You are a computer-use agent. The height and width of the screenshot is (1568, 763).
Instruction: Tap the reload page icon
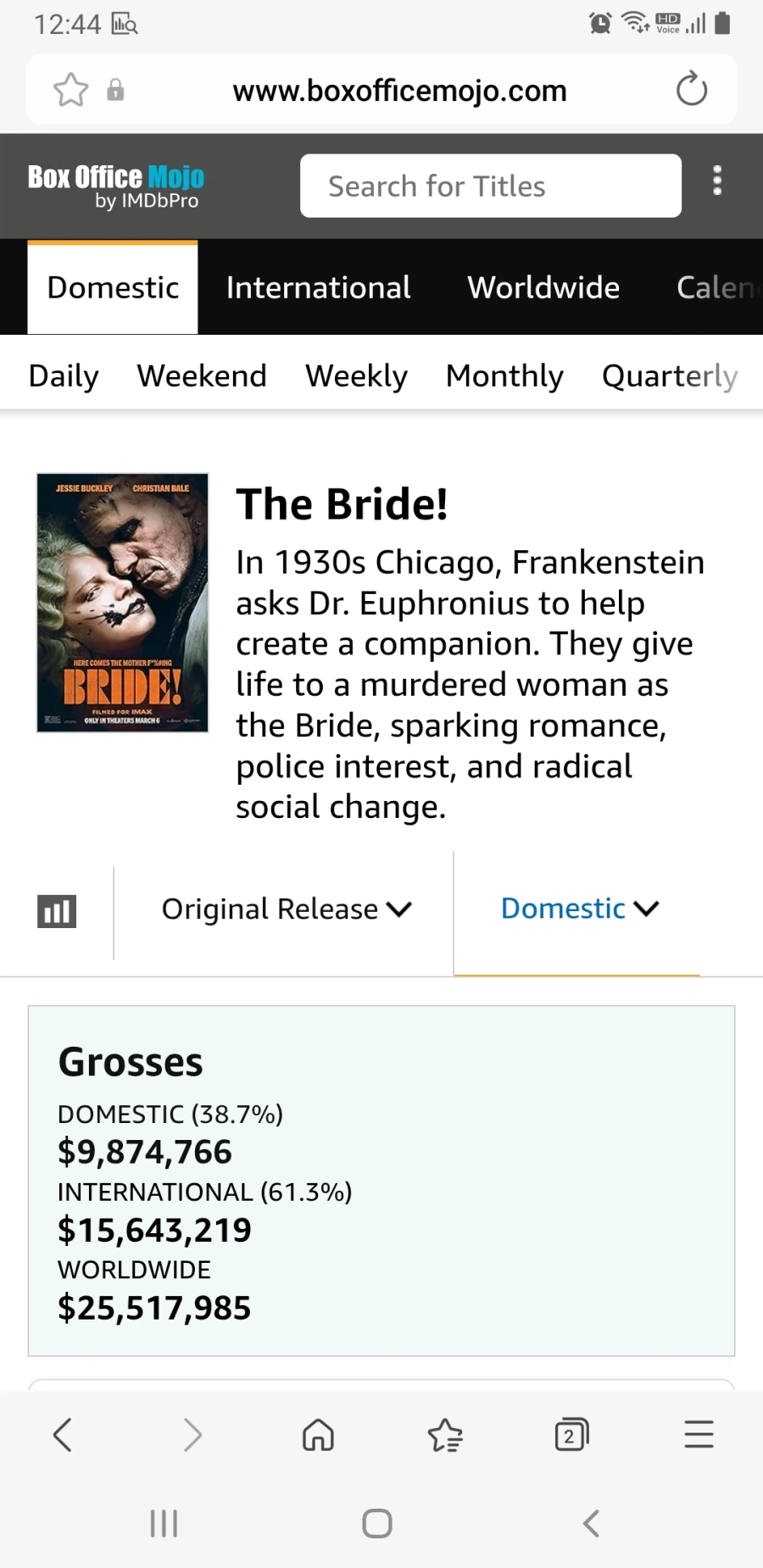click(691, 90)
